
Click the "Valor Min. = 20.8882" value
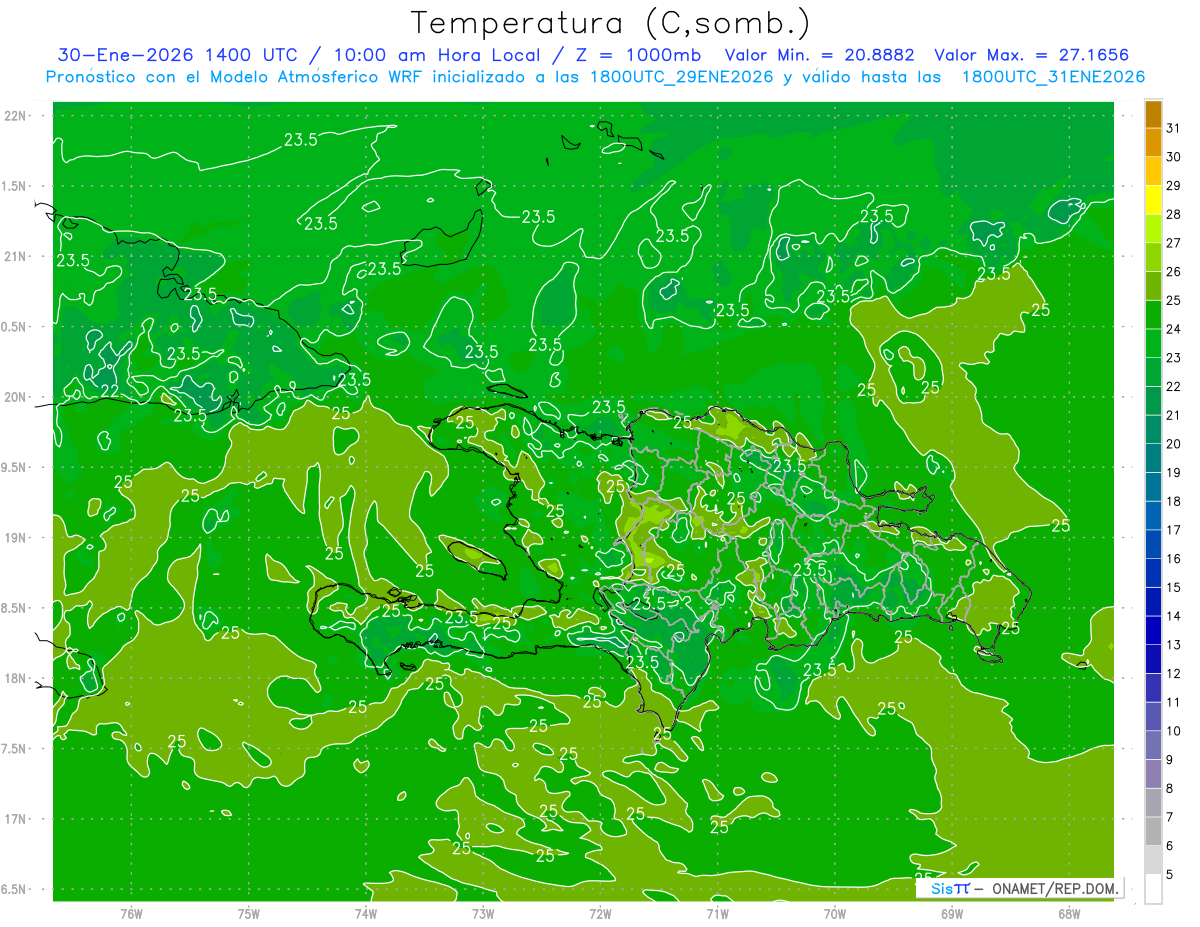tap(820, 56)
